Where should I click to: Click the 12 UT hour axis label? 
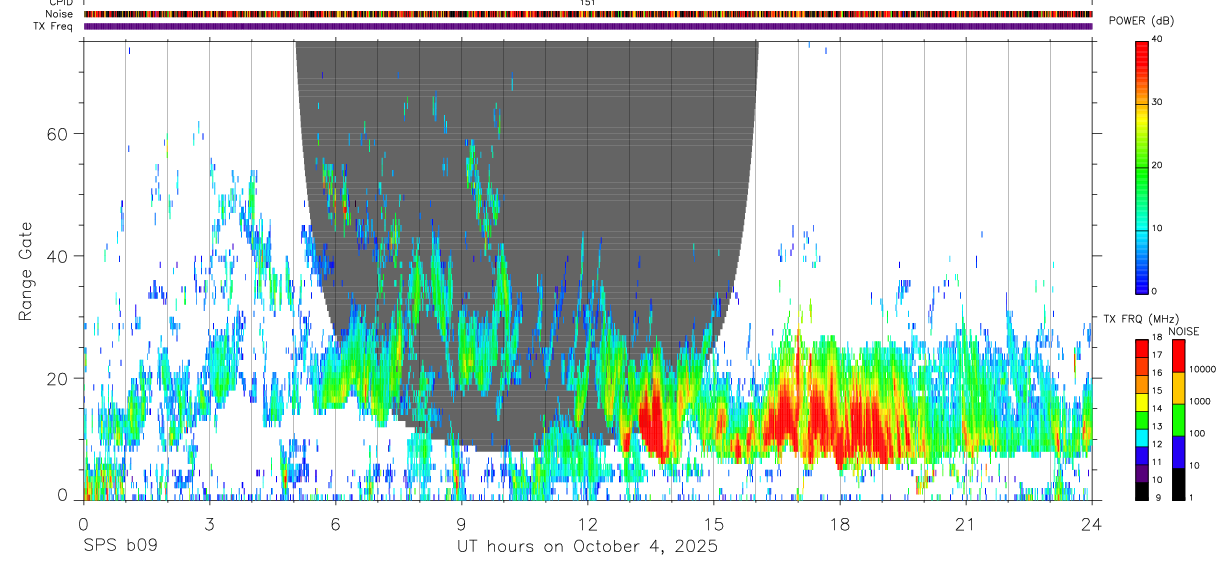587,524
